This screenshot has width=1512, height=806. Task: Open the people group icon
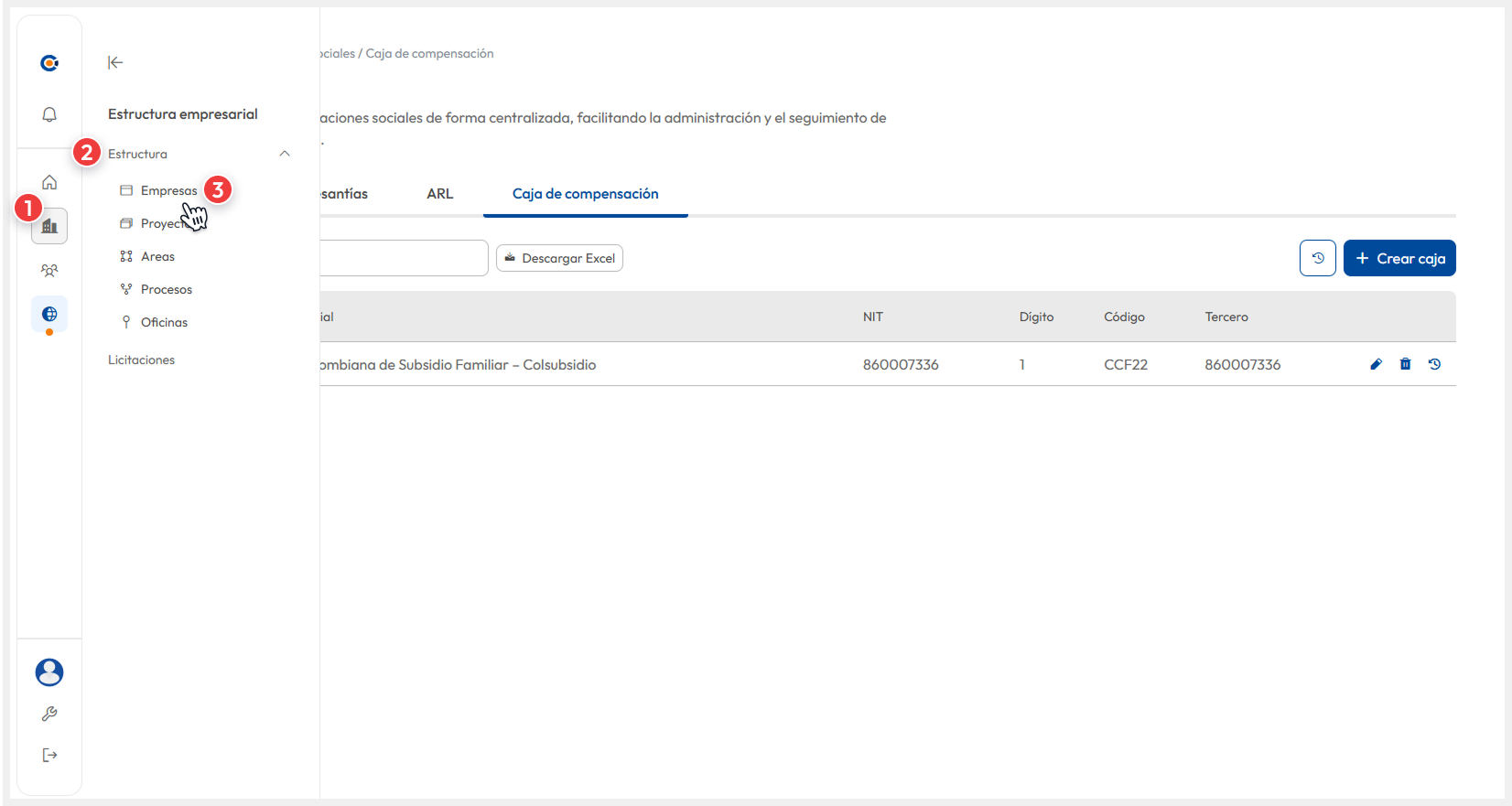(49, 271)
